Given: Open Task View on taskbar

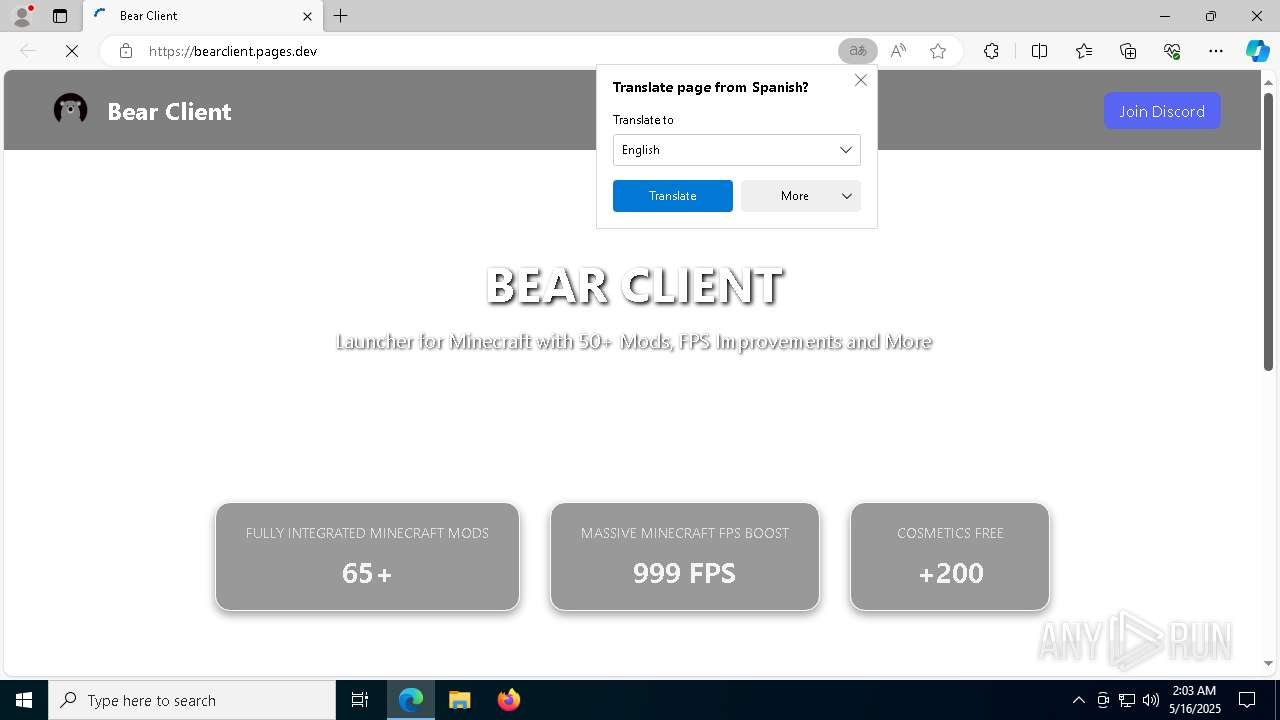Looking at the screenshot, I should [360, 700].
